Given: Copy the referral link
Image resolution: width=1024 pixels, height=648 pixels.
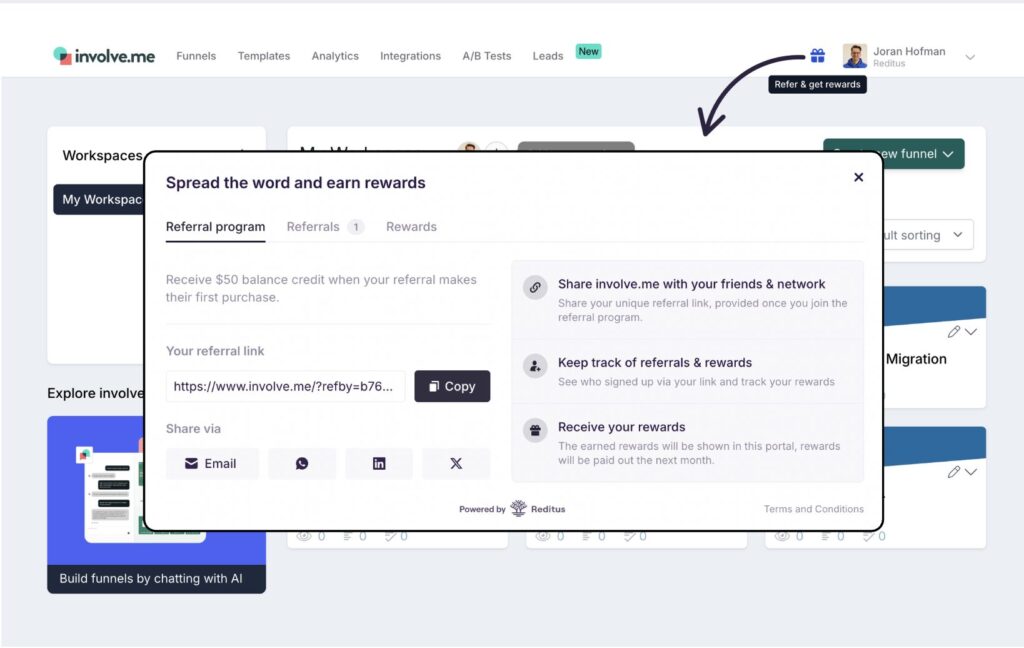Looking at the screenshot, I should point(452,386).
